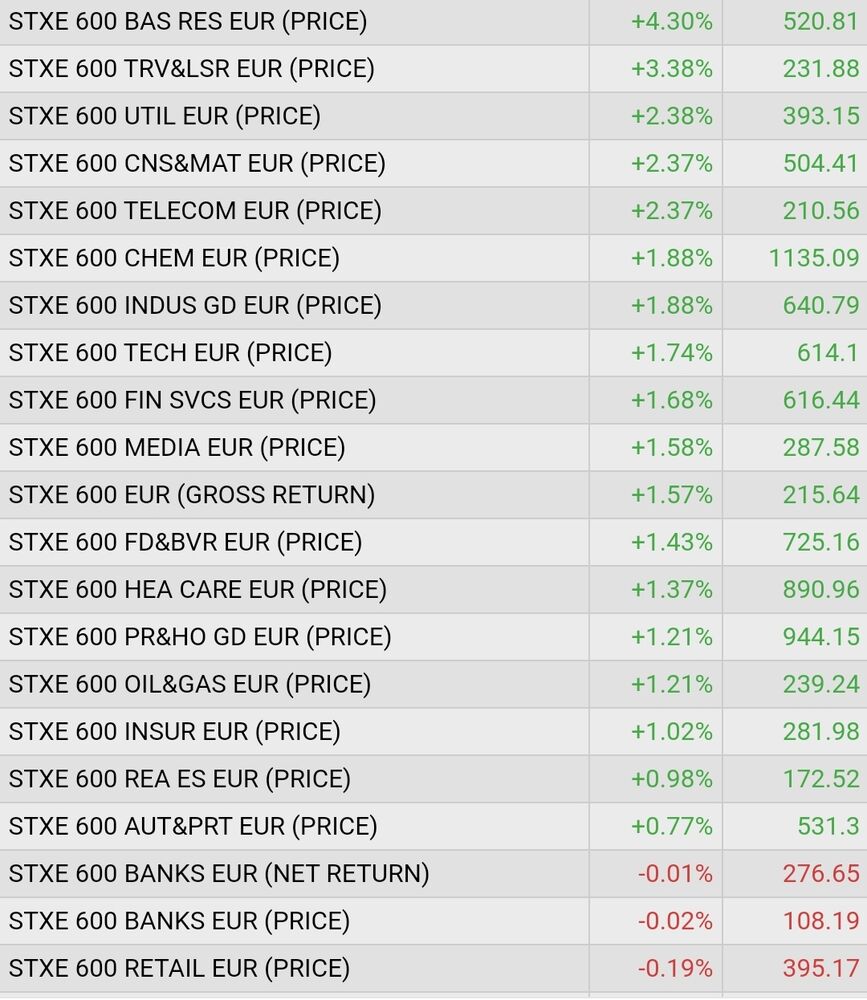Click the +0.98% change for REA ES
Screen dimensions: 867x1000
(671, 779)
